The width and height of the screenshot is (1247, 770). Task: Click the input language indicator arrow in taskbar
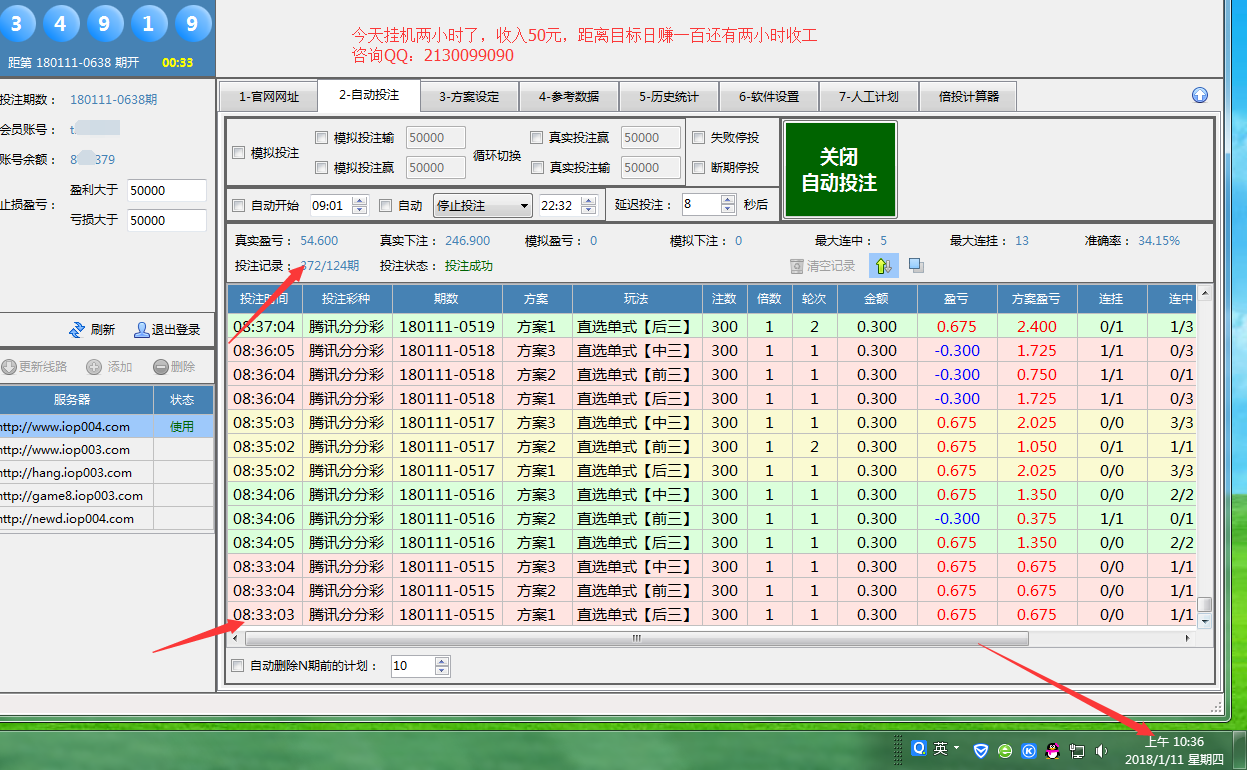957,748
